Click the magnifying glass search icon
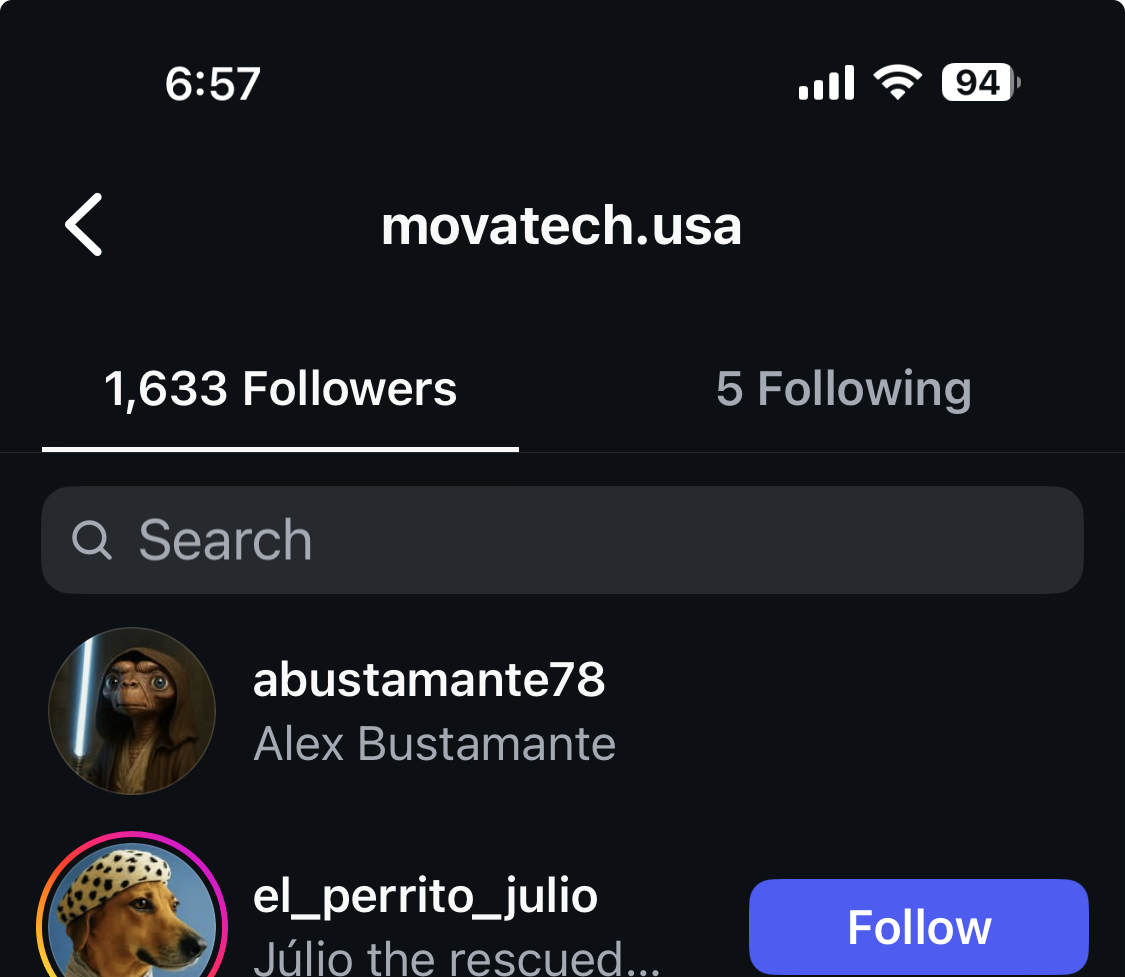The width and height of the screenshot is (1125, 977). 92,540
